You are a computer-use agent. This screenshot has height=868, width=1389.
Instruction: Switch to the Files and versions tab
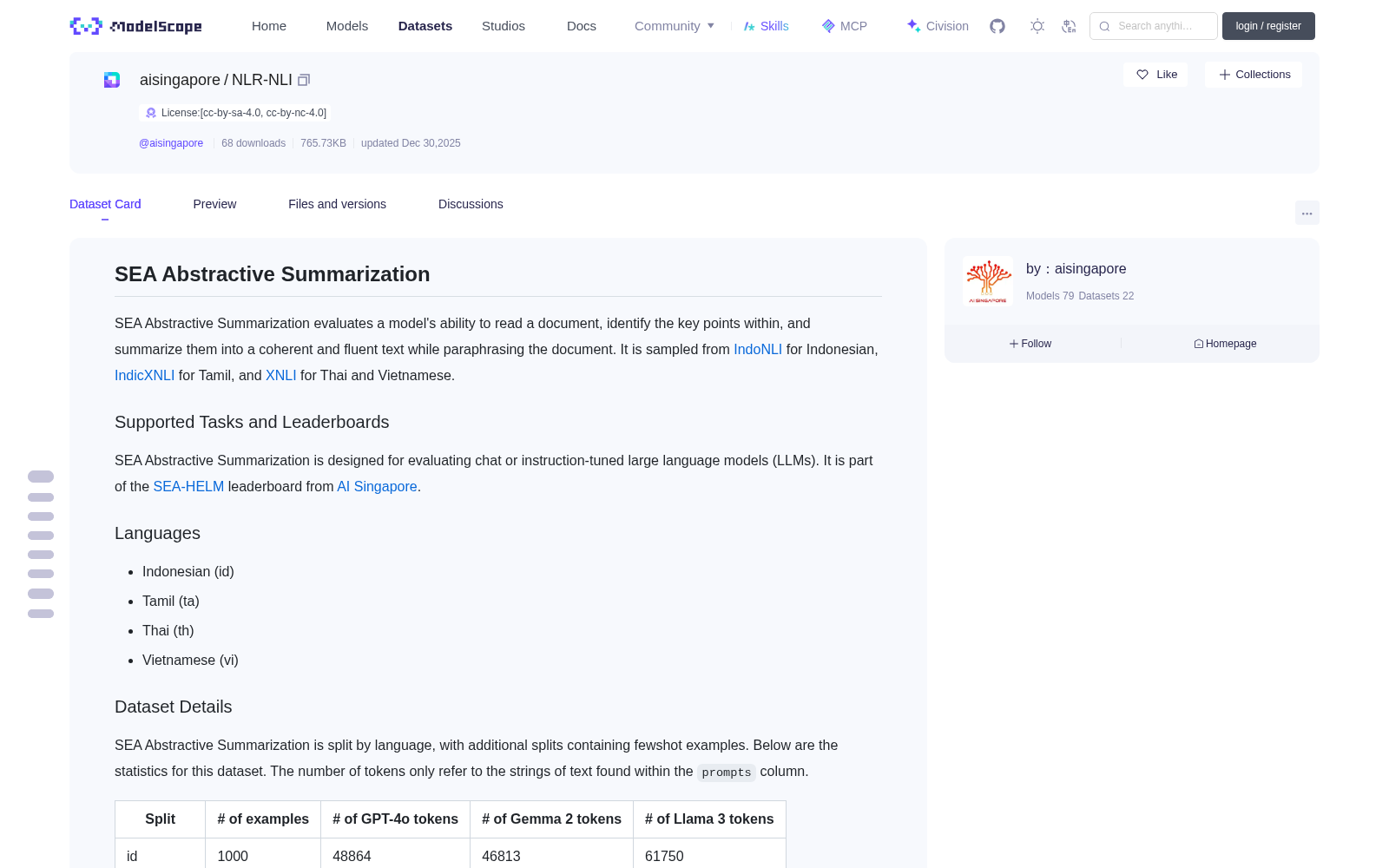pyautogui.click(x=337, y=204)
